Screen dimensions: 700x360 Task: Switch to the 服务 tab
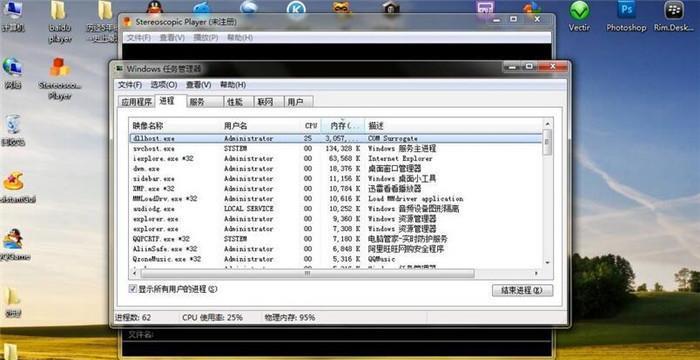pyautogui.click(x=204, y=102)
